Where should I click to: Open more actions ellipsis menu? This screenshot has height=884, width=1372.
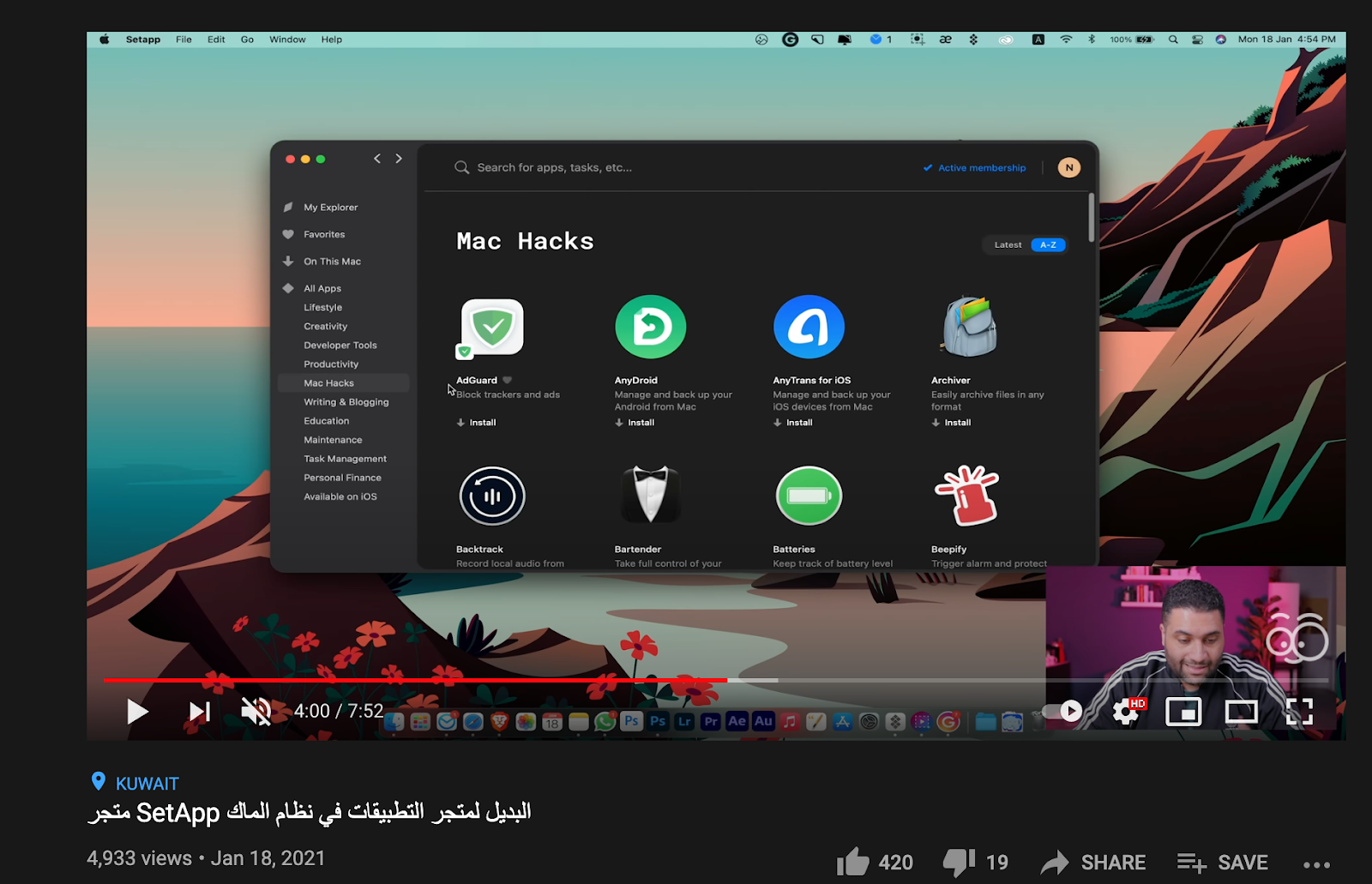1316,864
